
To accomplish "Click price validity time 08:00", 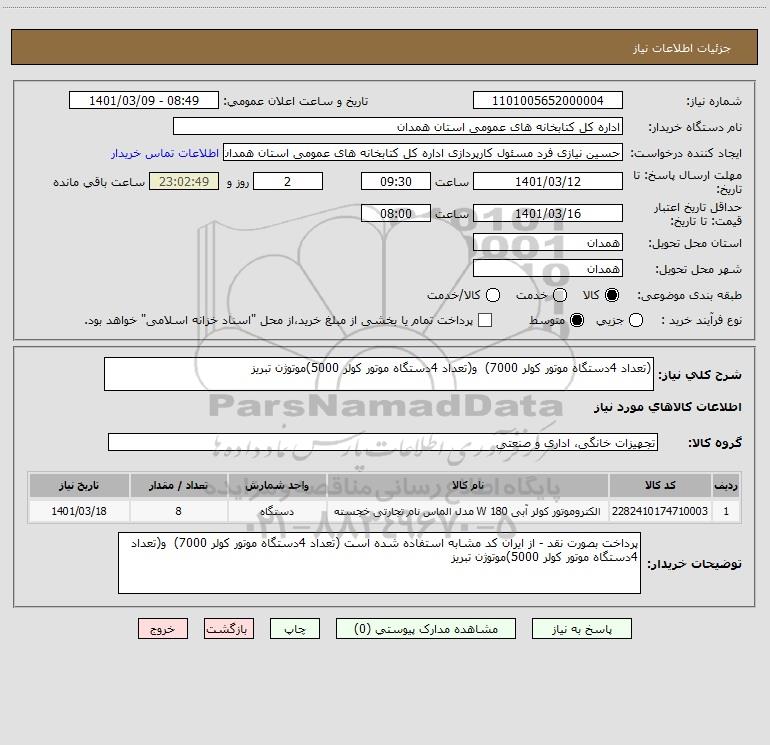I will (x=396, y=213).
